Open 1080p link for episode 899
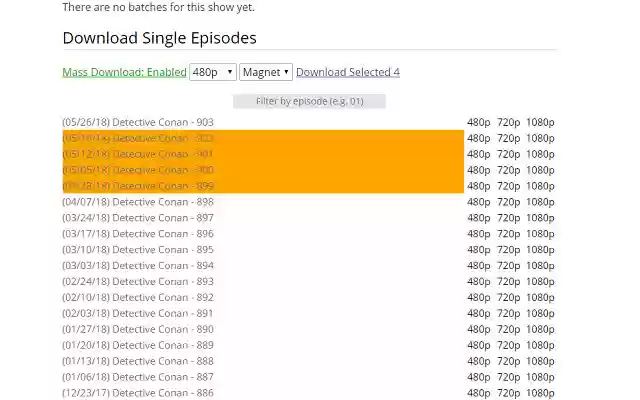The height and width of the screenshot is (400, 640). click(540, 186)
